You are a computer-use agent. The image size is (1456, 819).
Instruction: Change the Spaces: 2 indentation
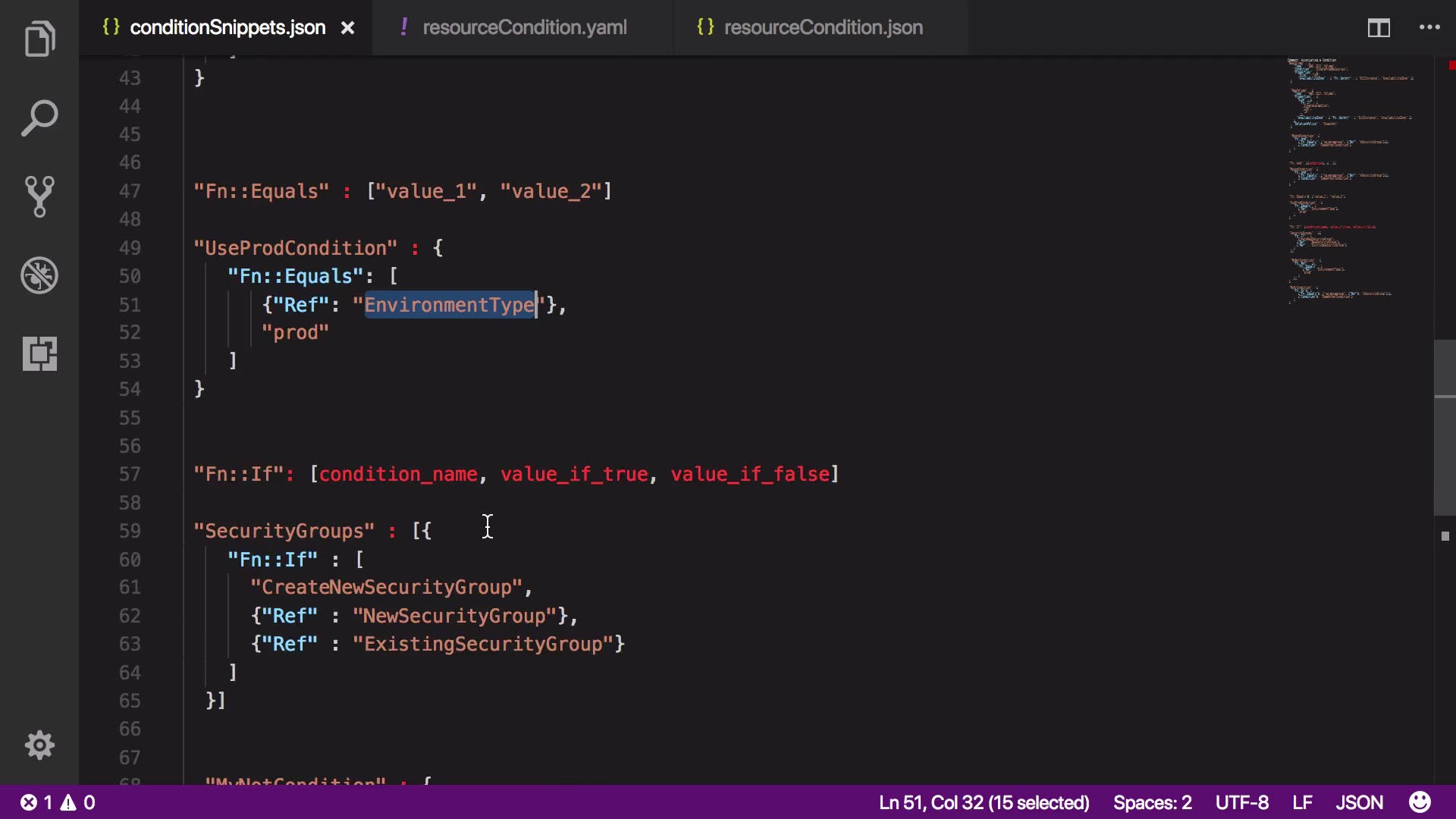pos(1152,802)
